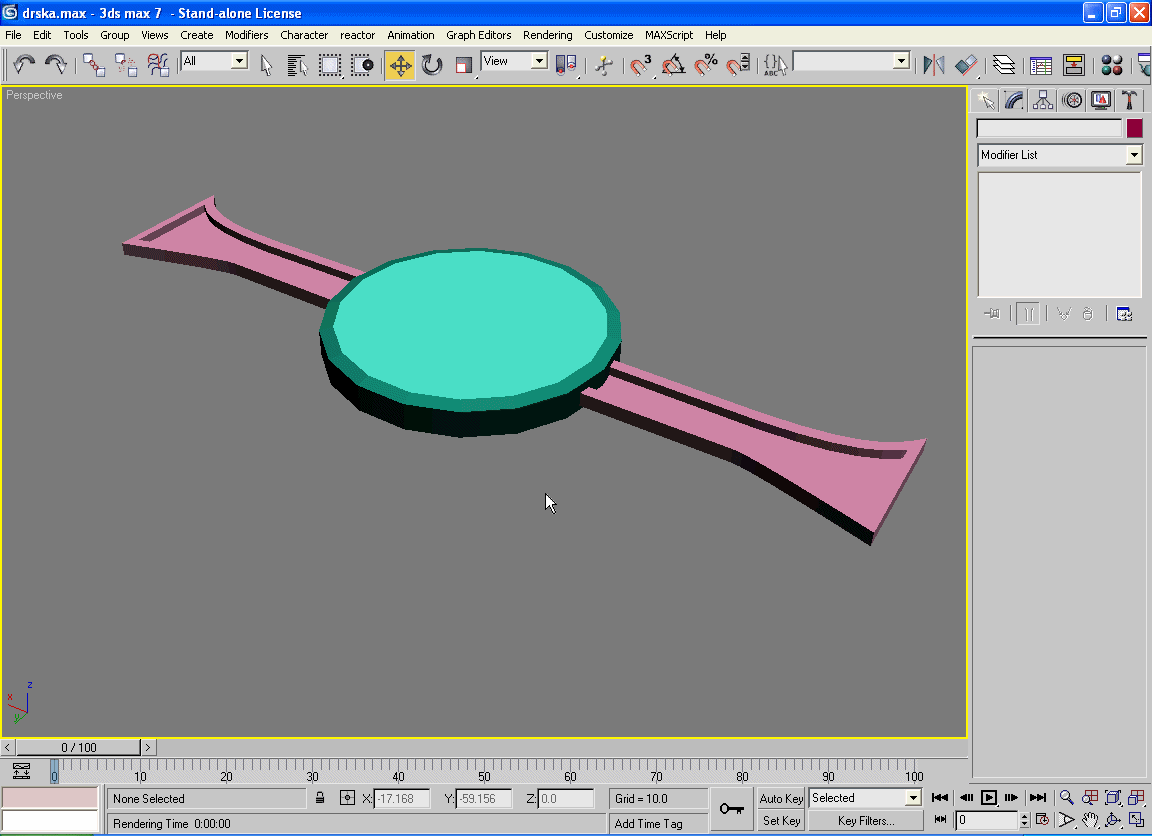The image size is (1152, 836).
Task: Open the Utilities hammer panel
Action: (x=1129, y=100)
